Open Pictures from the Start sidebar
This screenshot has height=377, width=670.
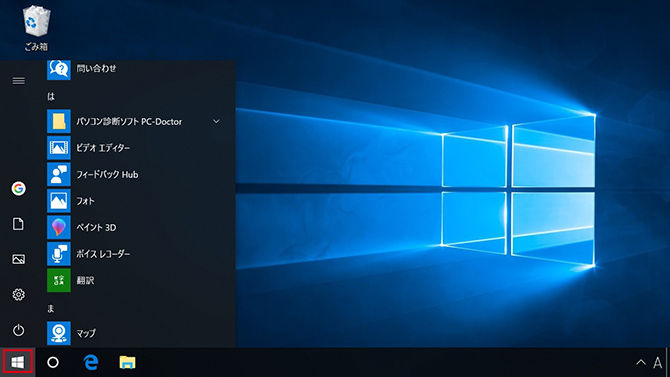(x=18, y=259)
